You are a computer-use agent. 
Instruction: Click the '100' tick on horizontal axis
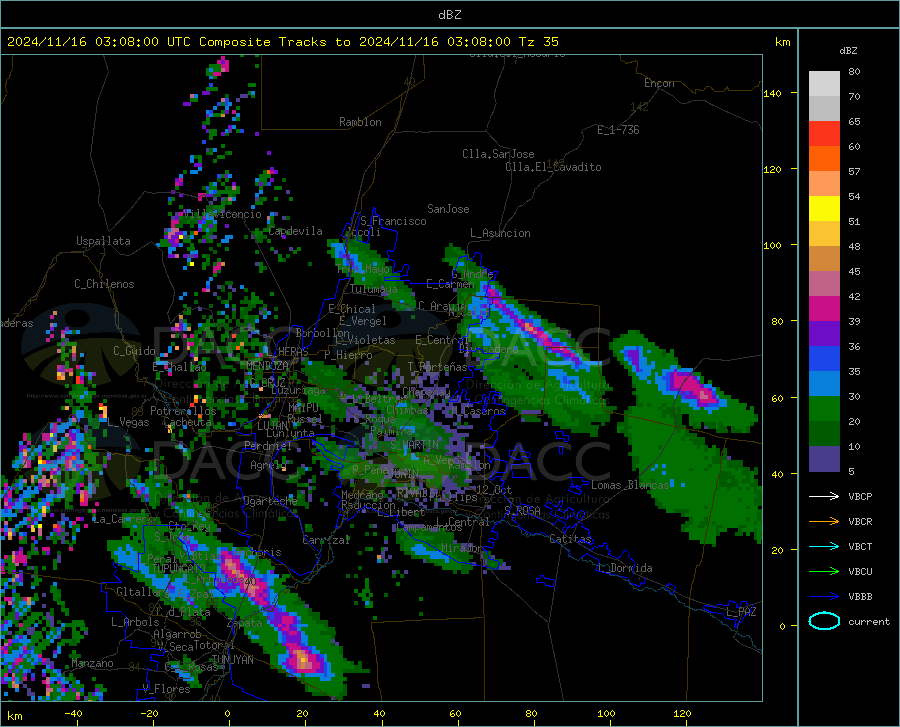606,713
